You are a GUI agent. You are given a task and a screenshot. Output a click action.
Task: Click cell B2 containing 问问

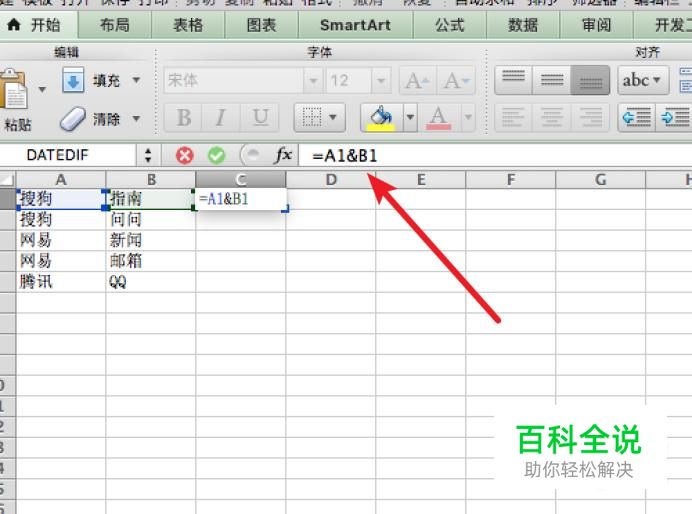click(x=151, y=219)
